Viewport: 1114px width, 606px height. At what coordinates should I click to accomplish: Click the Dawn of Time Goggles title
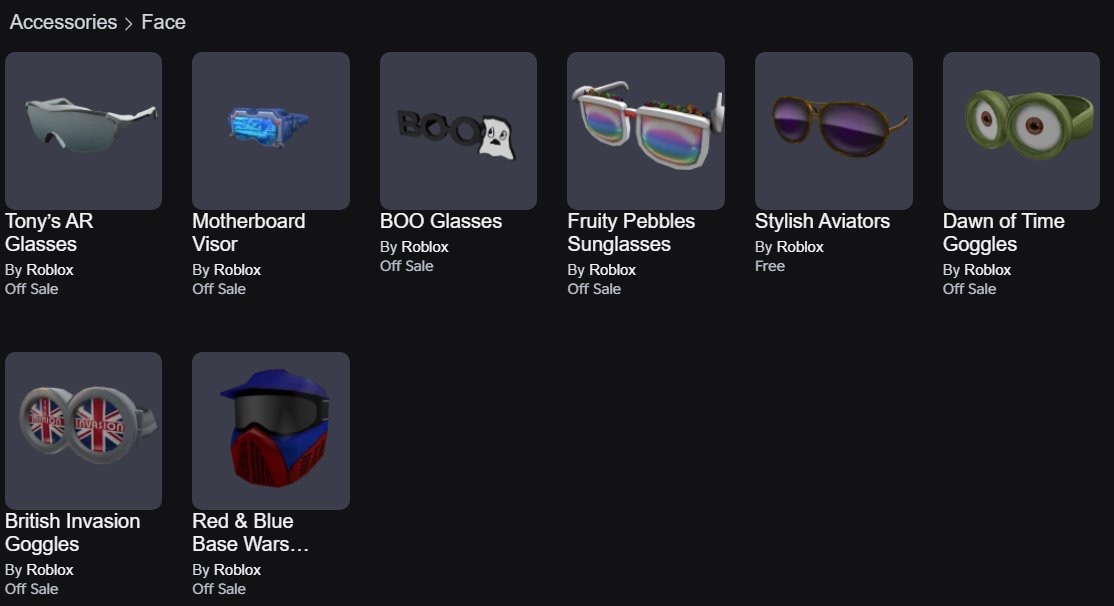click(1003, 232)
